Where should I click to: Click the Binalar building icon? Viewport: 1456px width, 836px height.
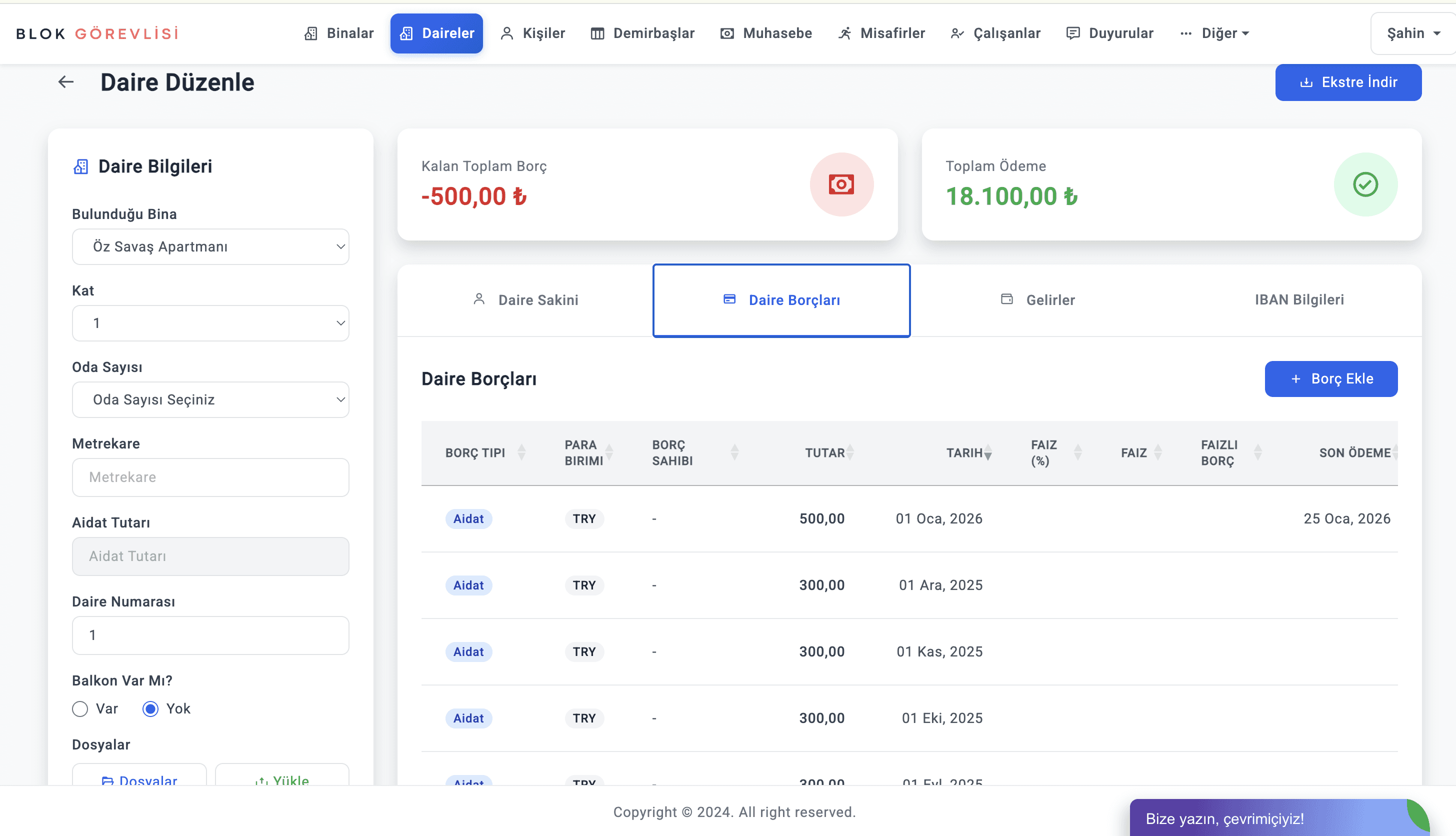[310, 33]
